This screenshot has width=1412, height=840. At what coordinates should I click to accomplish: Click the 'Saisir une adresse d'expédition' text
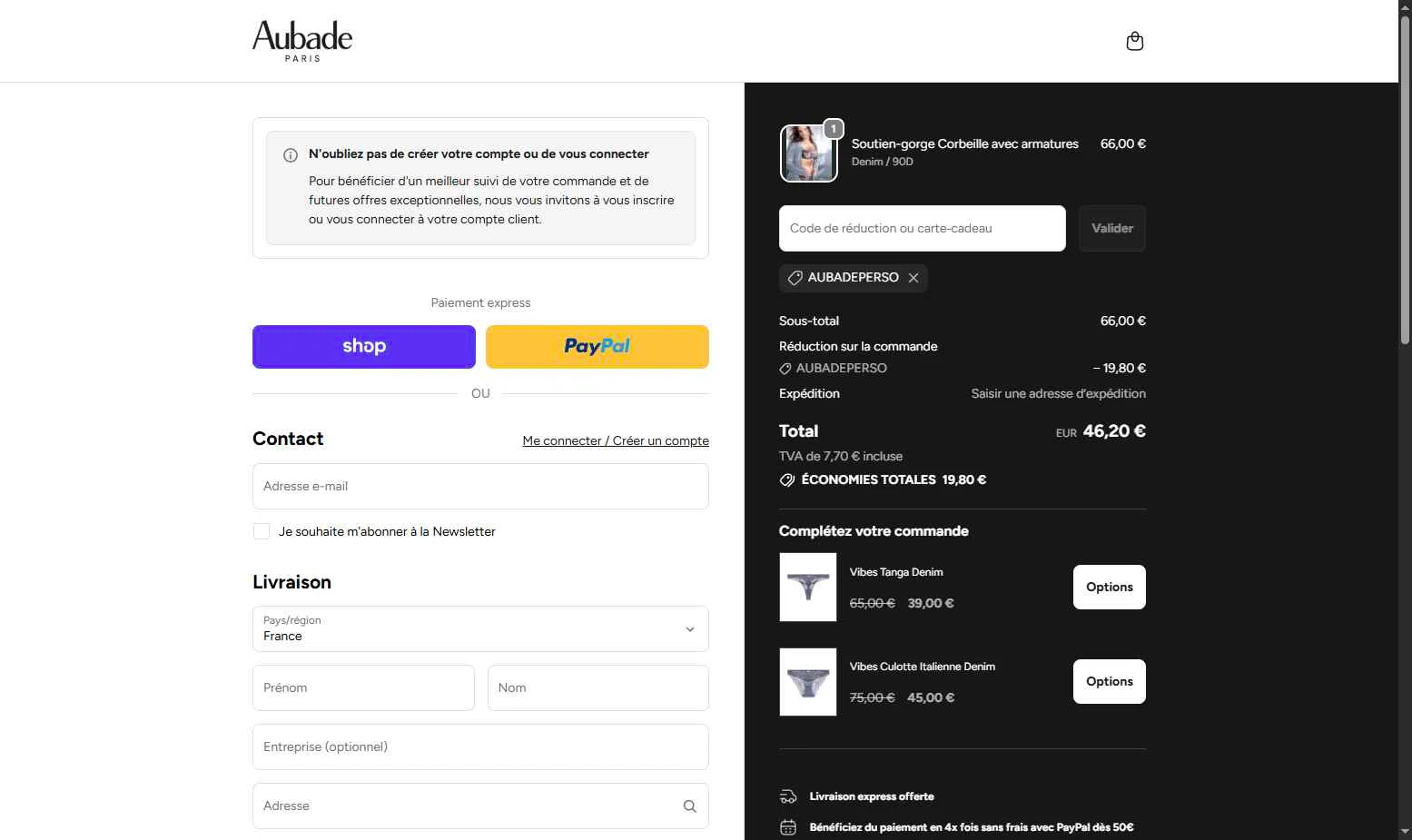coord(1059,393)
